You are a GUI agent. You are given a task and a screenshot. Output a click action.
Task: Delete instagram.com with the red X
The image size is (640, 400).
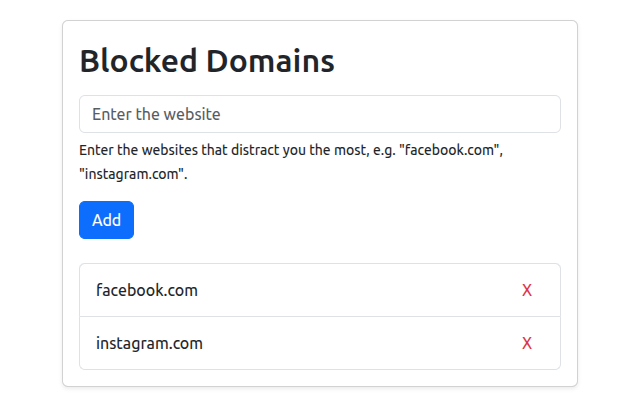pyautogui.click(x=527, y=343)
